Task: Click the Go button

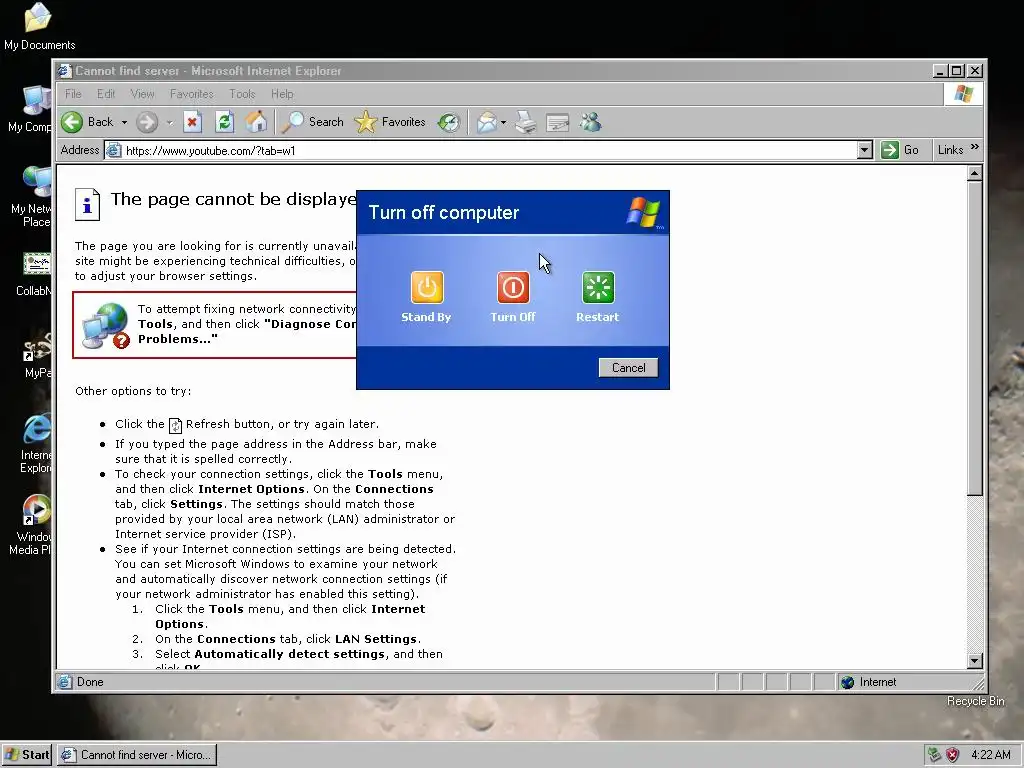Action: click(x=901, y=150)
